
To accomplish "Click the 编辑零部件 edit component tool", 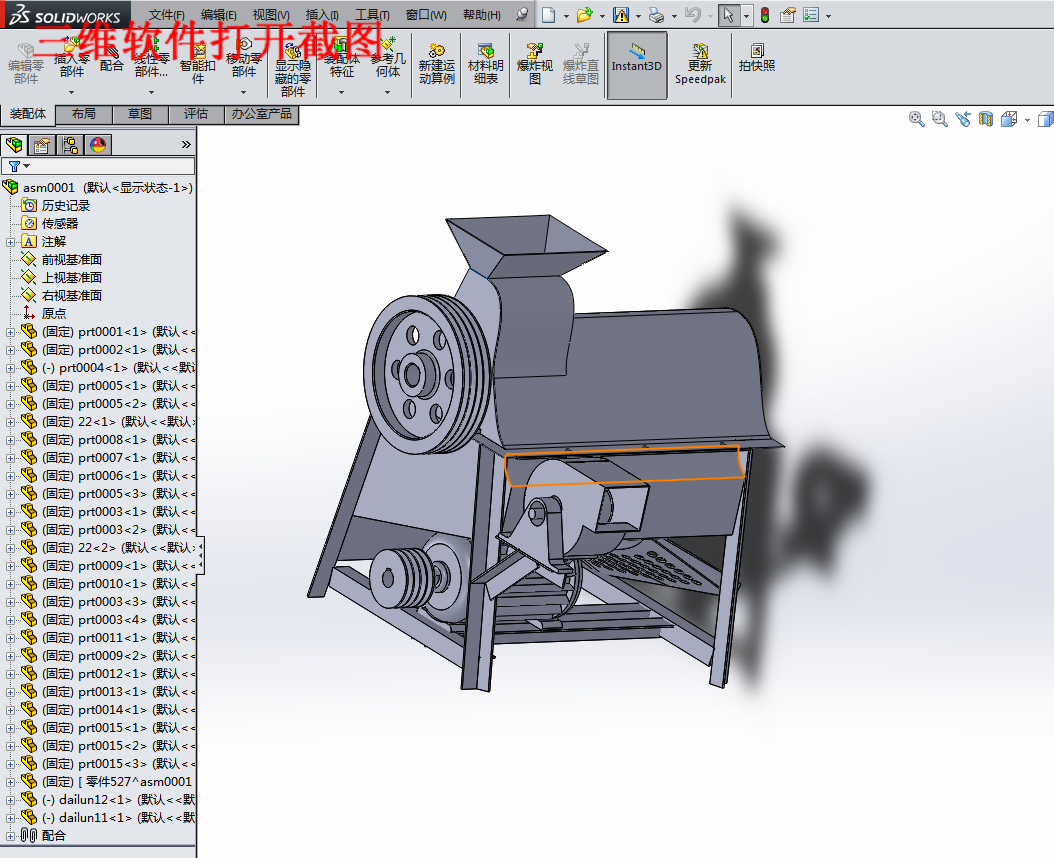I will (x=26, y=65).
